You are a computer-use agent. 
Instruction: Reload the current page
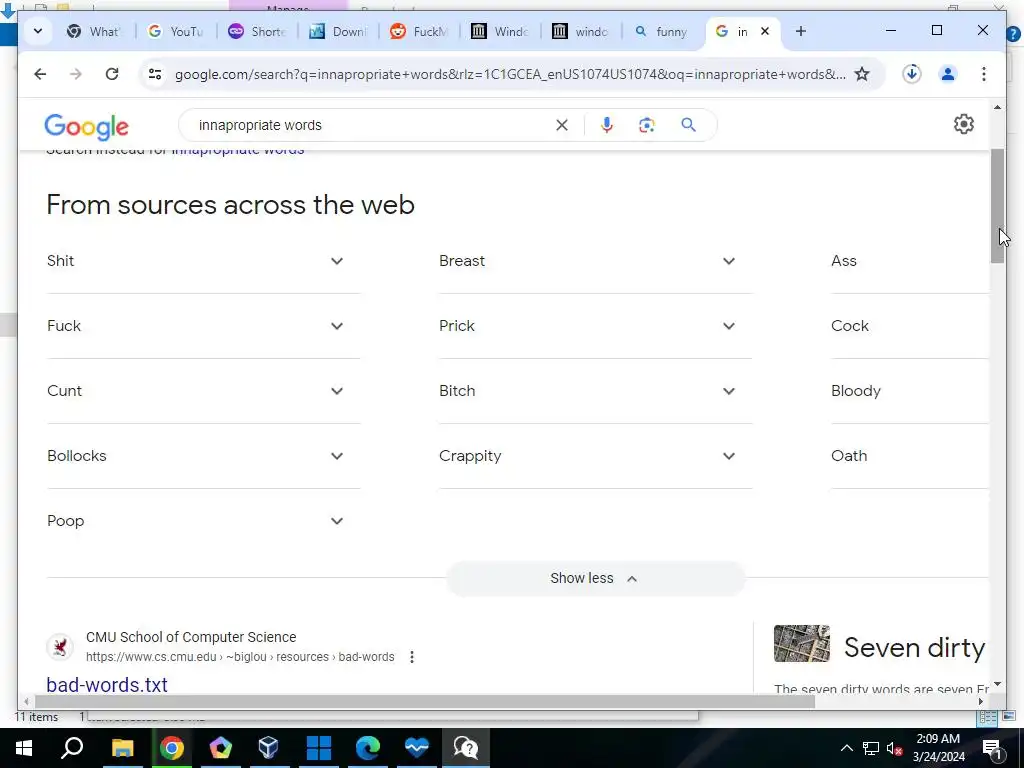pyautogui.click(x=112, y=74)
